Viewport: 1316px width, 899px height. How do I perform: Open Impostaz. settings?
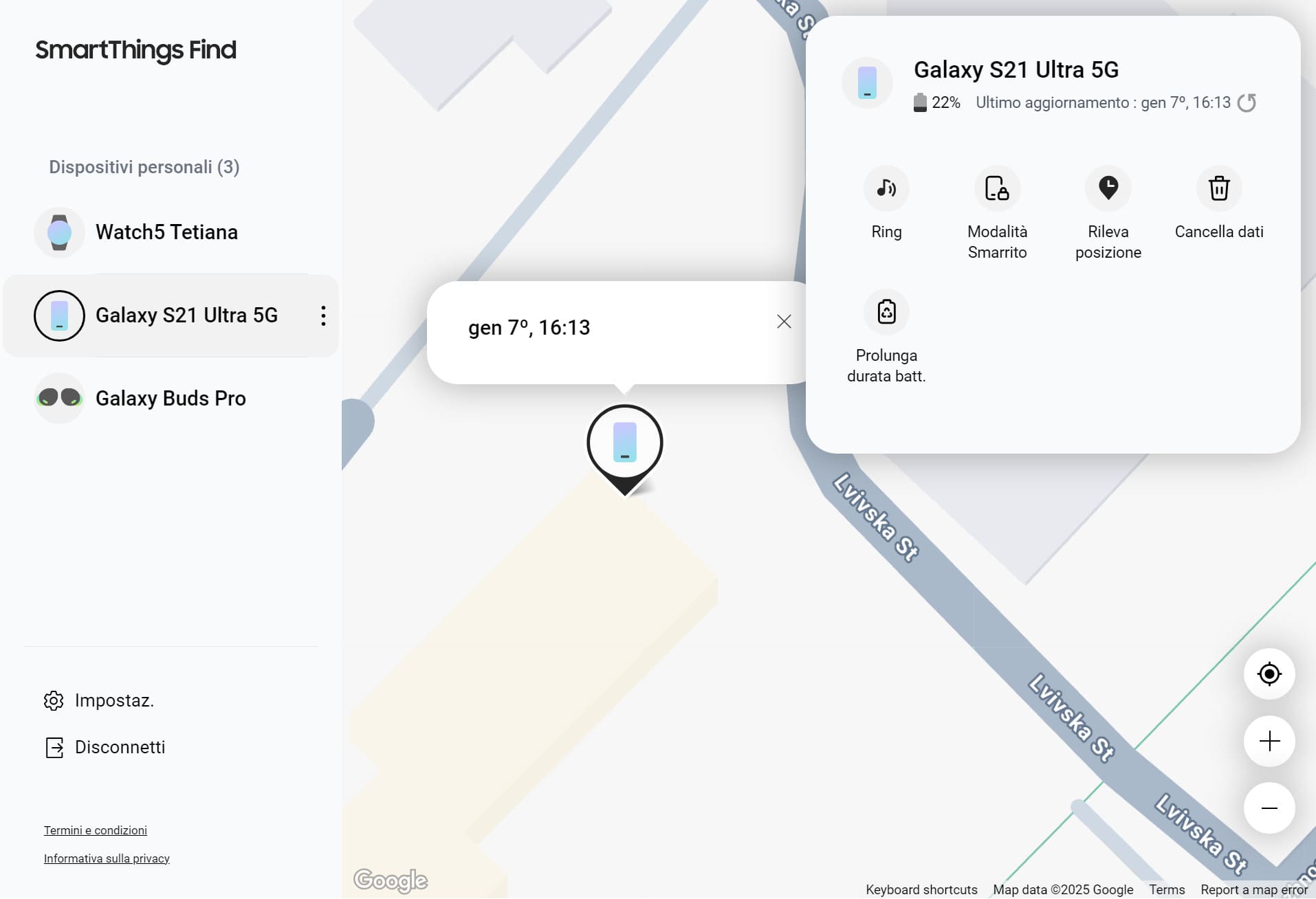pos(98,701)
